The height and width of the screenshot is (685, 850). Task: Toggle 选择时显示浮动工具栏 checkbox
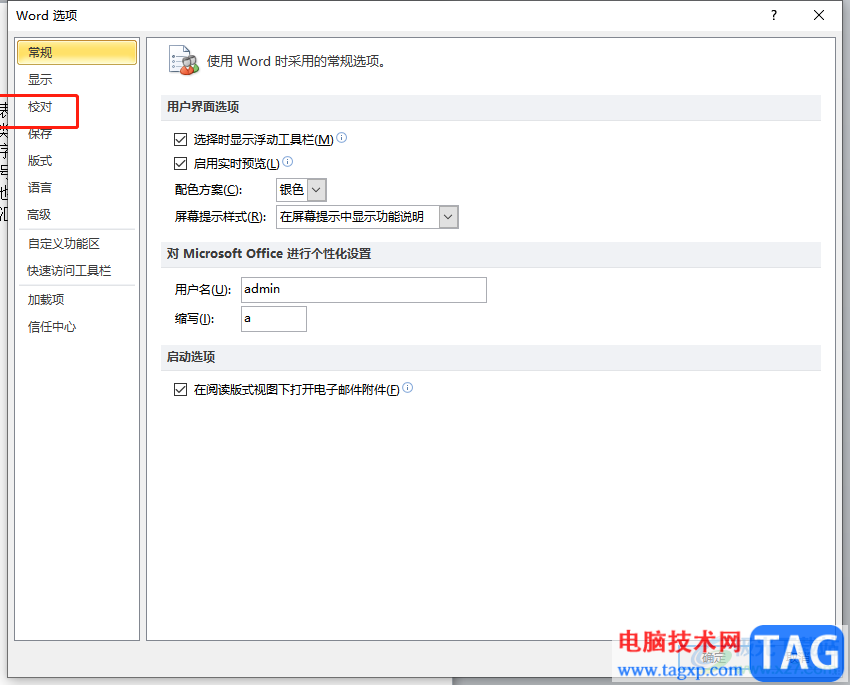click(181, 140)
